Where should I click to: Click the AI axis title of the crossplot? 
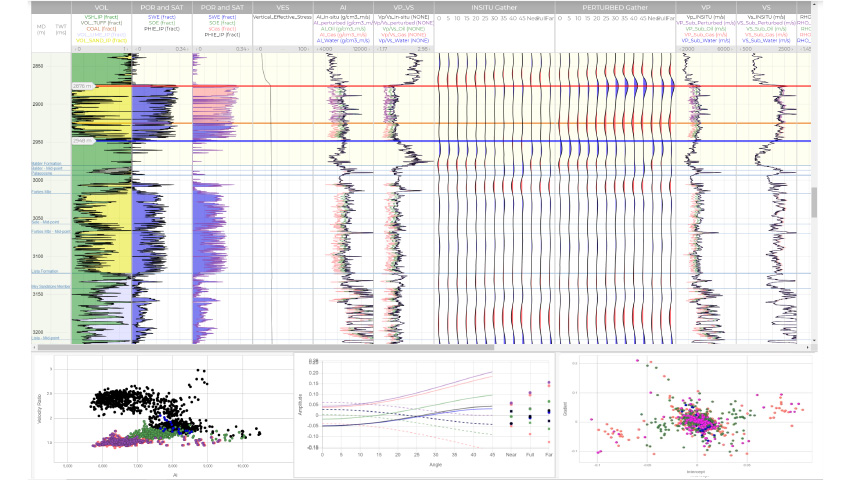tap(175, 475)
